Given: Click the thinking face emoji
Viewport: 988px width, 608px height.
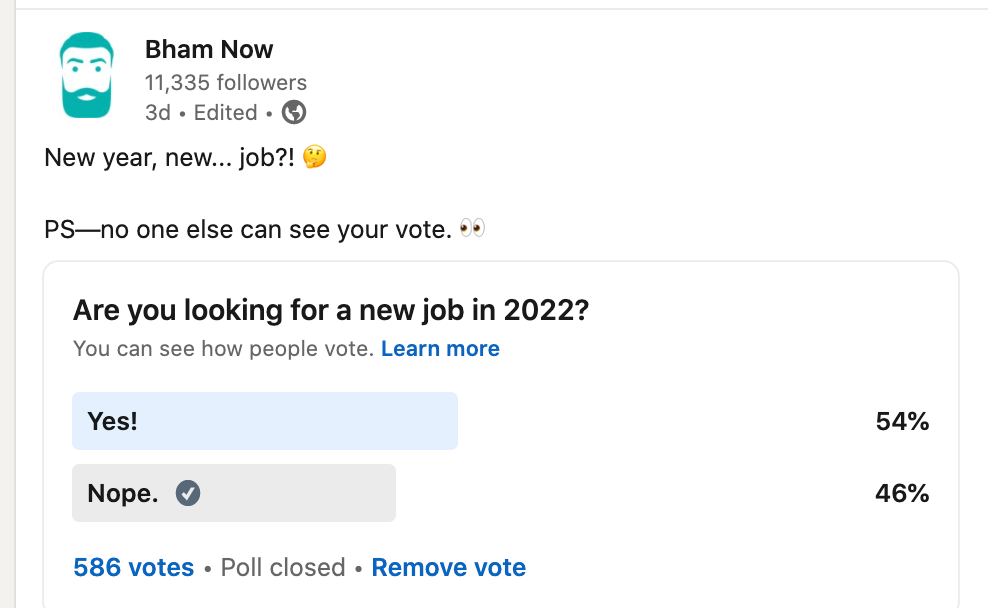Looking at the screenshot, I should point(314,157).
